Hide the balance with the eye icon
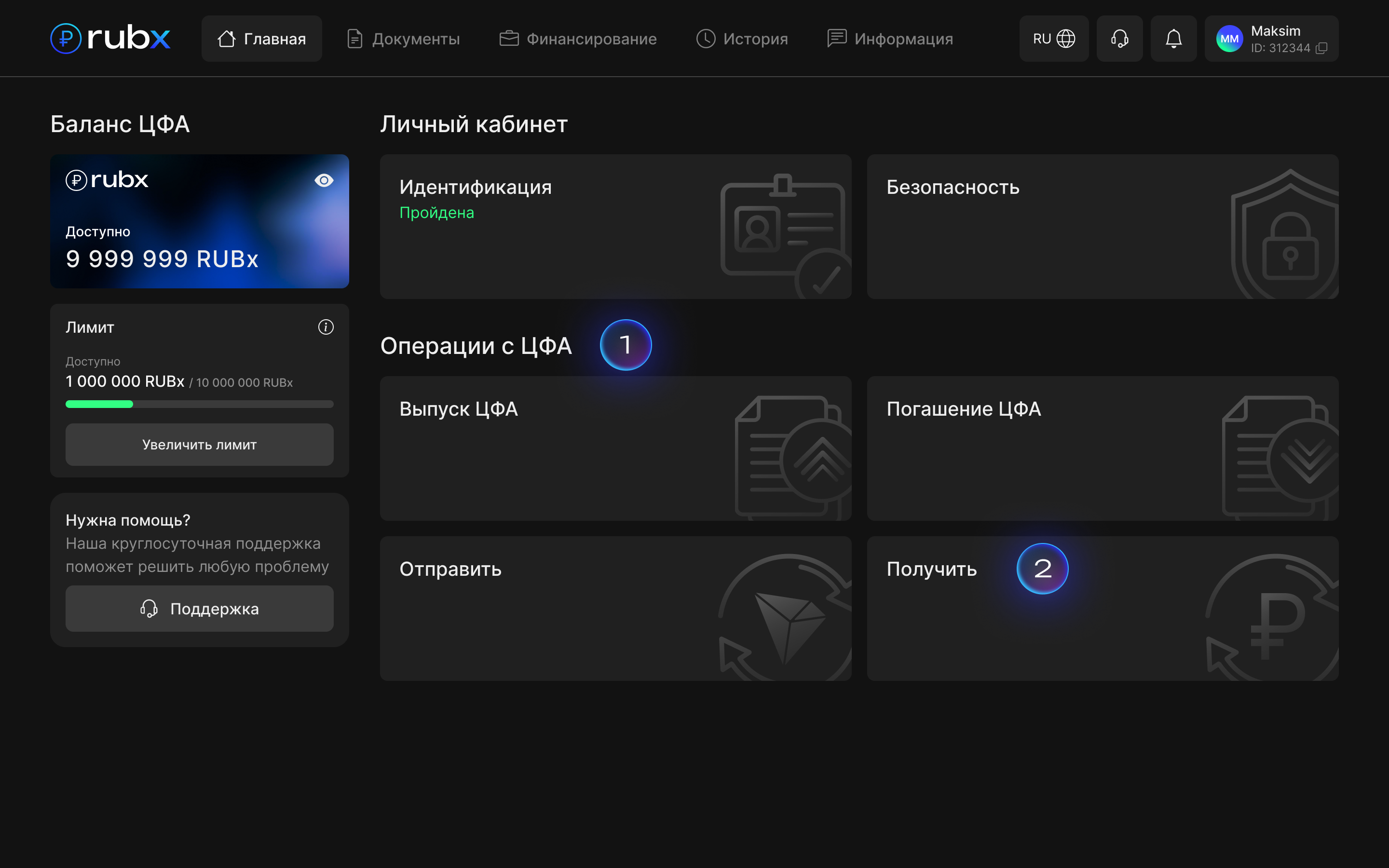 pyautogui.click(x=324, y=180)
